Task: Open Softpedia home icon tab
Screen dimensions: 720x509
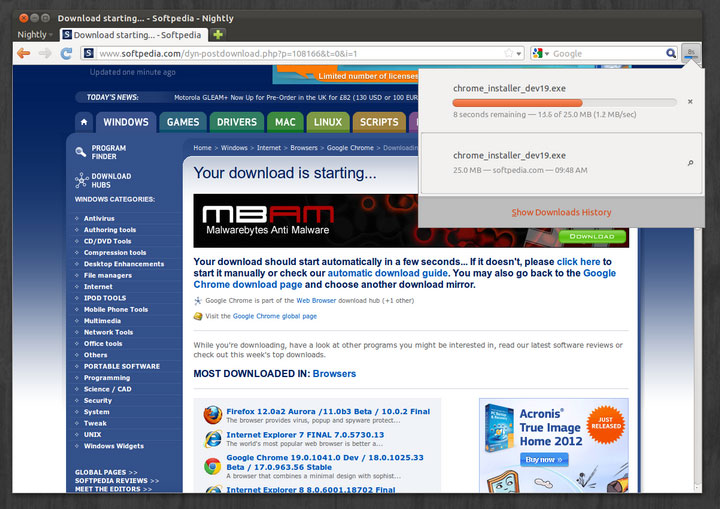Action: (84, 122)
